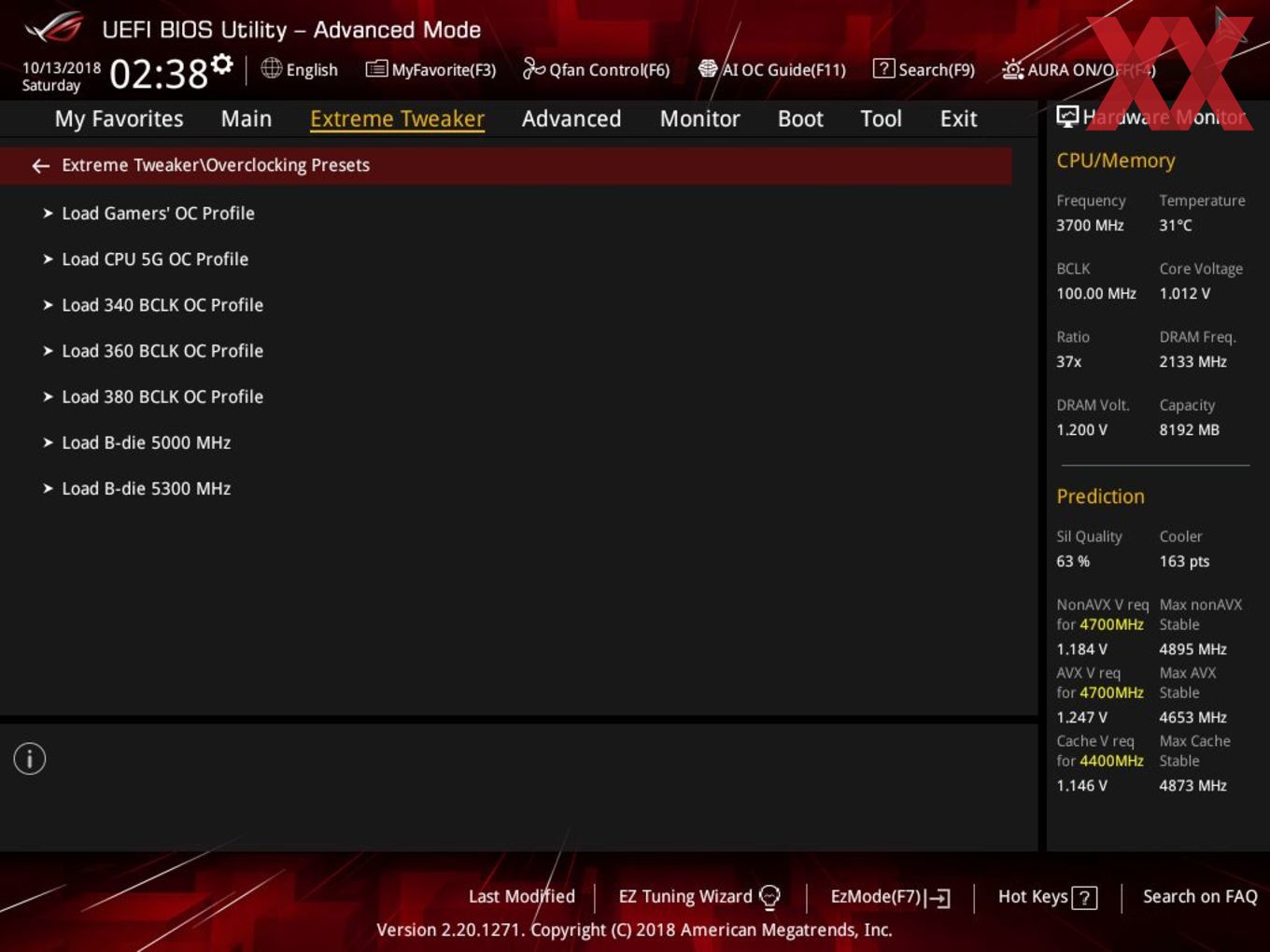Click the 02:38 clock display
Viewport: 1270px width, 952px height.
point(159,73)
